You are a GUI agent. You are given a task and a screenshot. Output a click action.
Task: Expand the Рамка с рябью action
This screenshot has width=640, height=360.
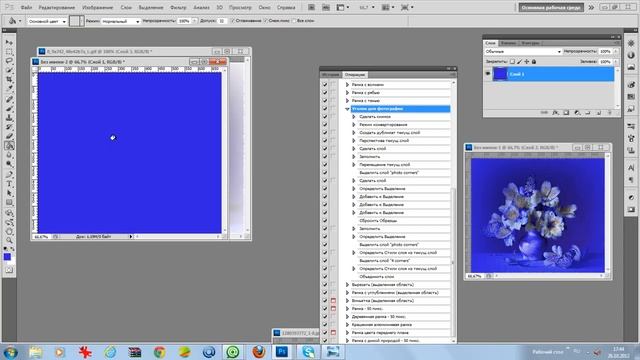(347, 93)
